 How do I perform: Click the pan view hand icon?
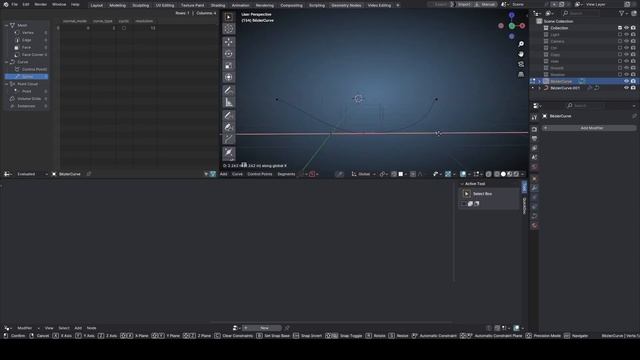coord(521,54)
